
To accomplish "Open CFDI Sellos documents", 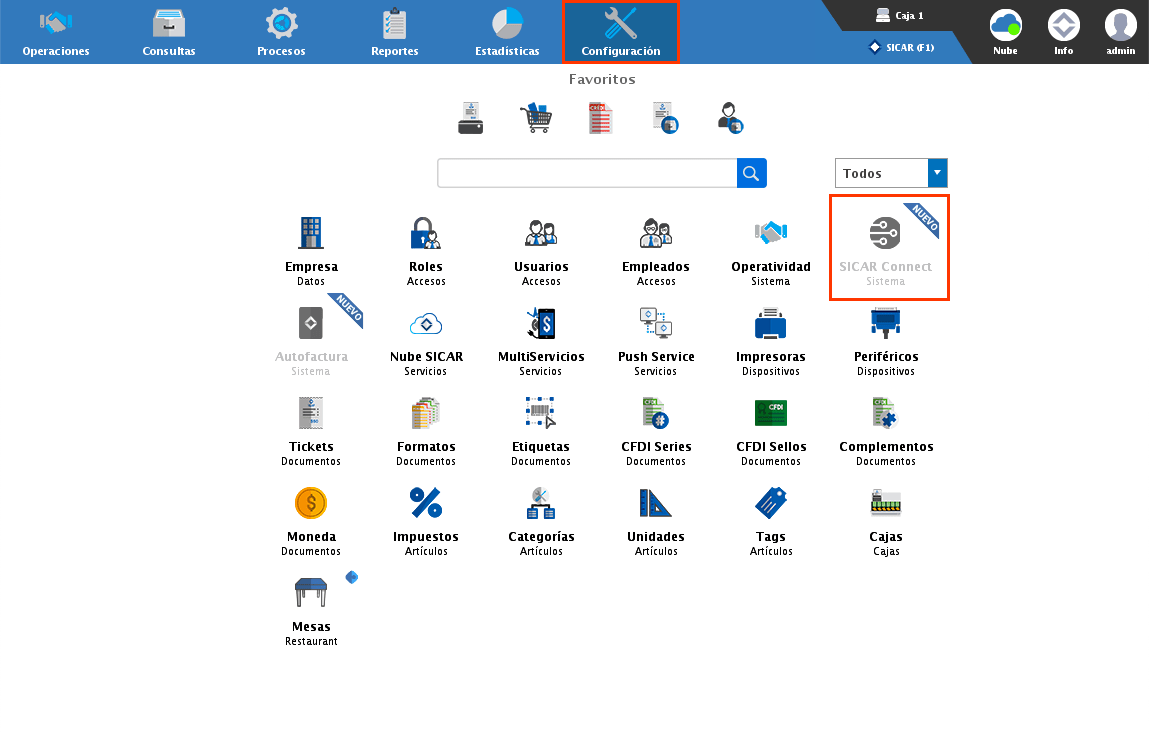I will pos(770,414).
